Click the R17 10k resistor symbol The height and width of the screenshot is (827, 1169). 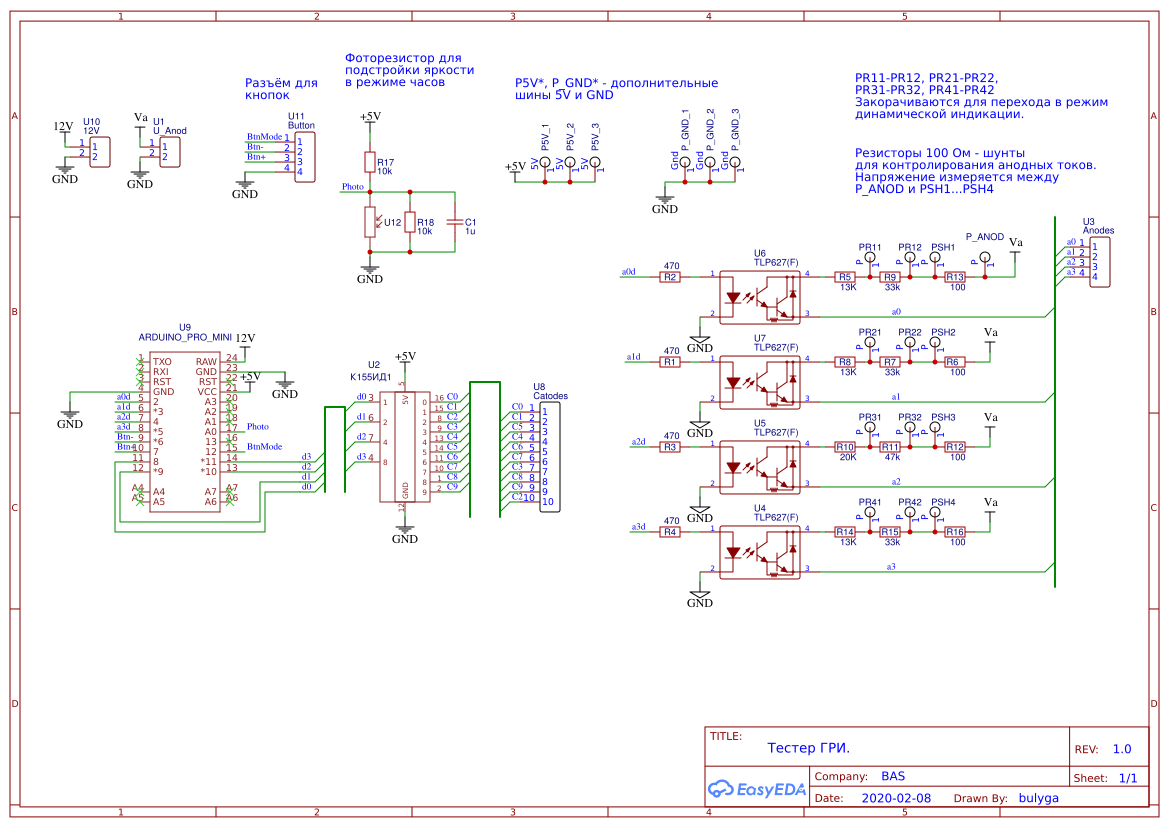coord(371,163)
